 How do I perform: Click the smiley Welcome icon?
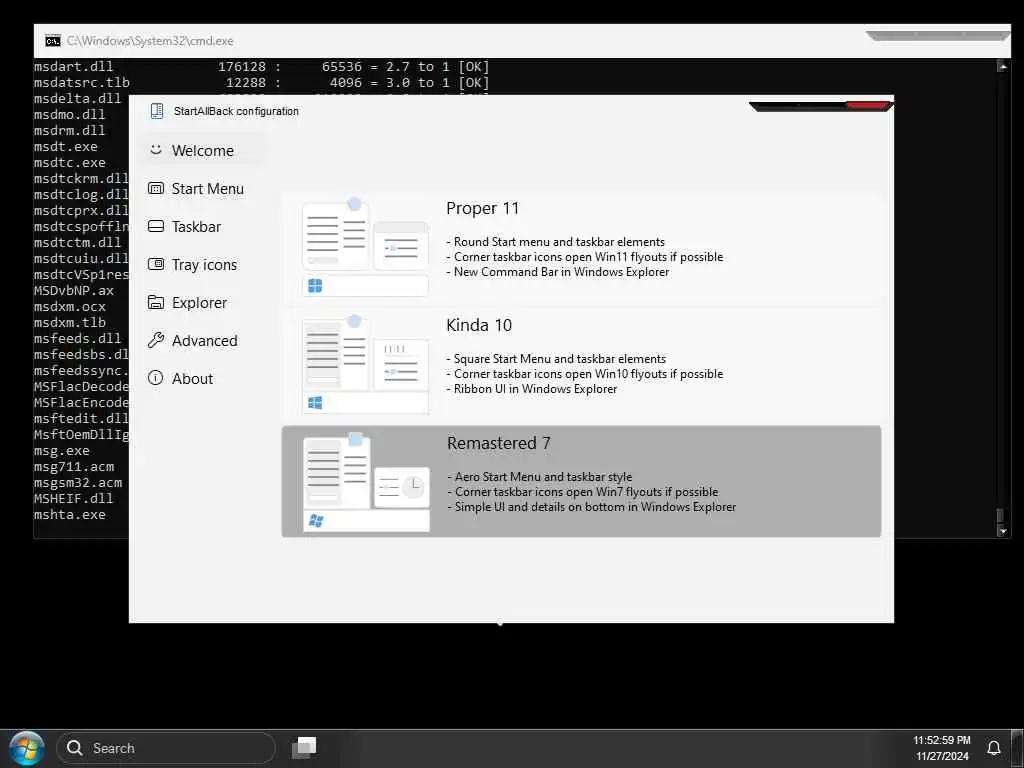[155, 150]
